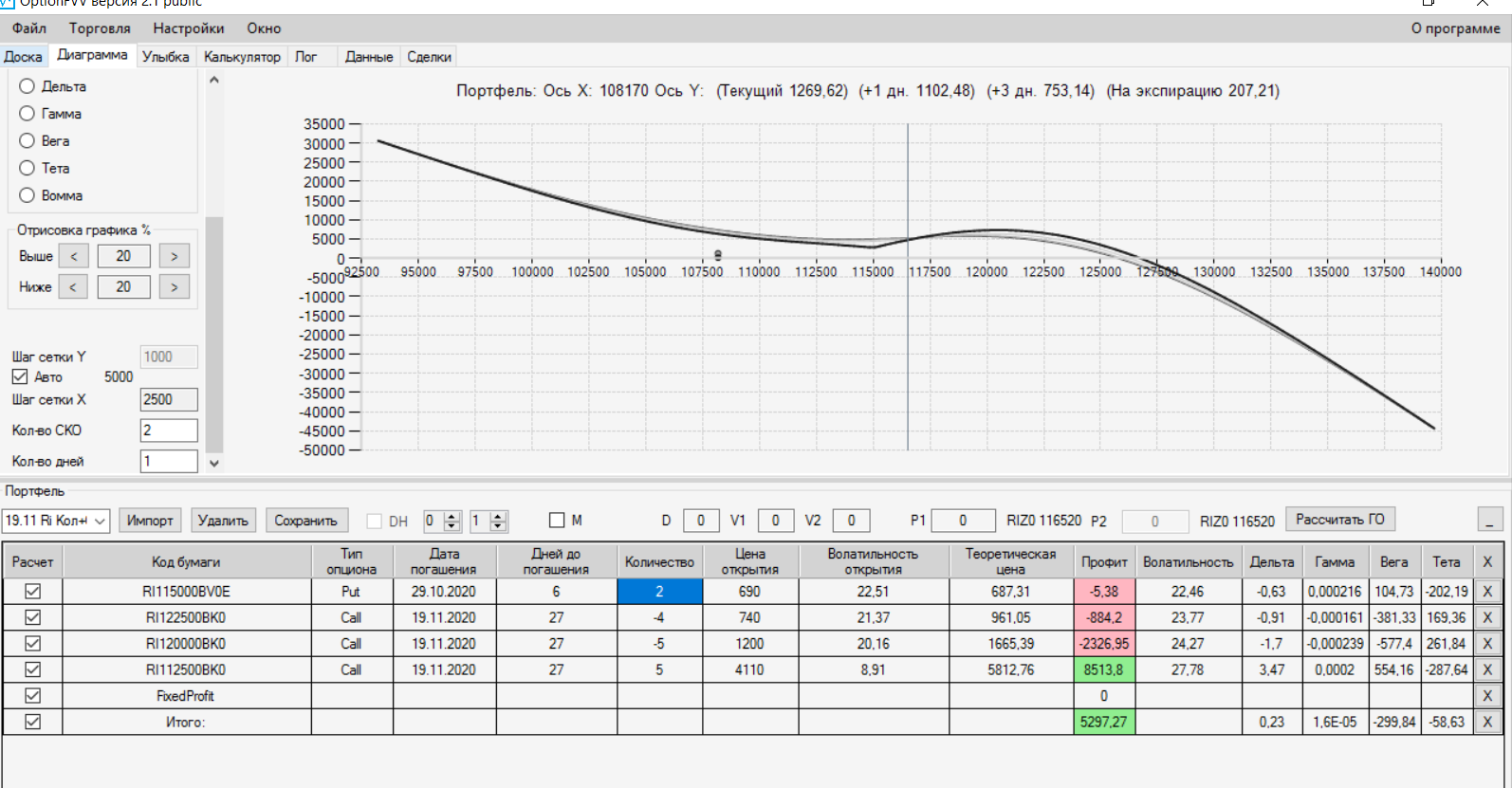
Task: Click the Выше percentage value field
Action: coord(123,256)
